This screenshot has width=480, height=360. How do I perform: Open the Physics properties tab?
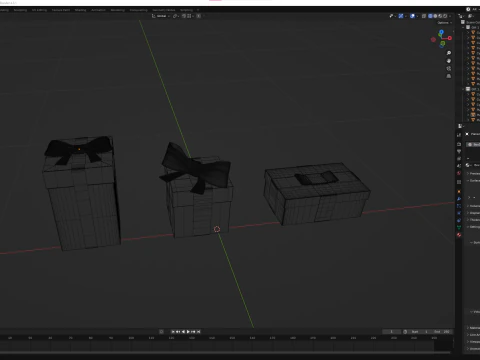[x=459, y=213]
